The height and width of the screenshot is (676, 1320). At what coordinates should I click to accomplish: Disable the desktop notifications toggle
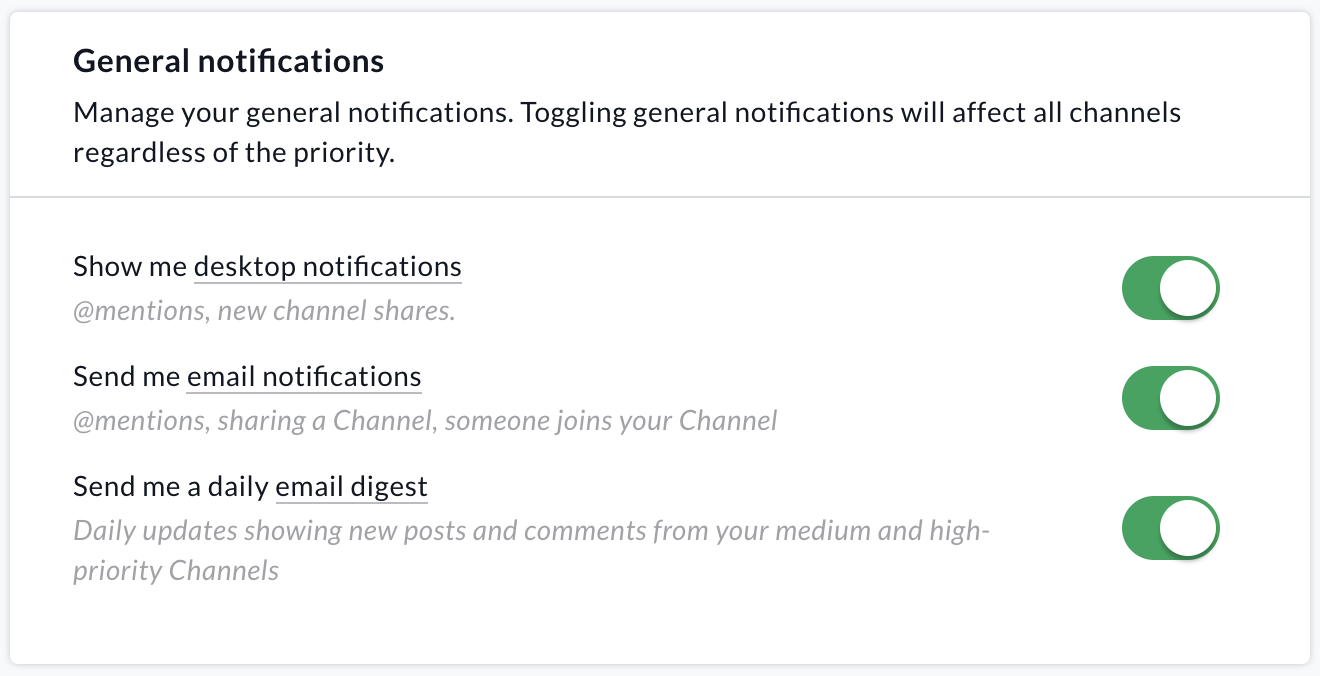click(x=1171, y=289)
